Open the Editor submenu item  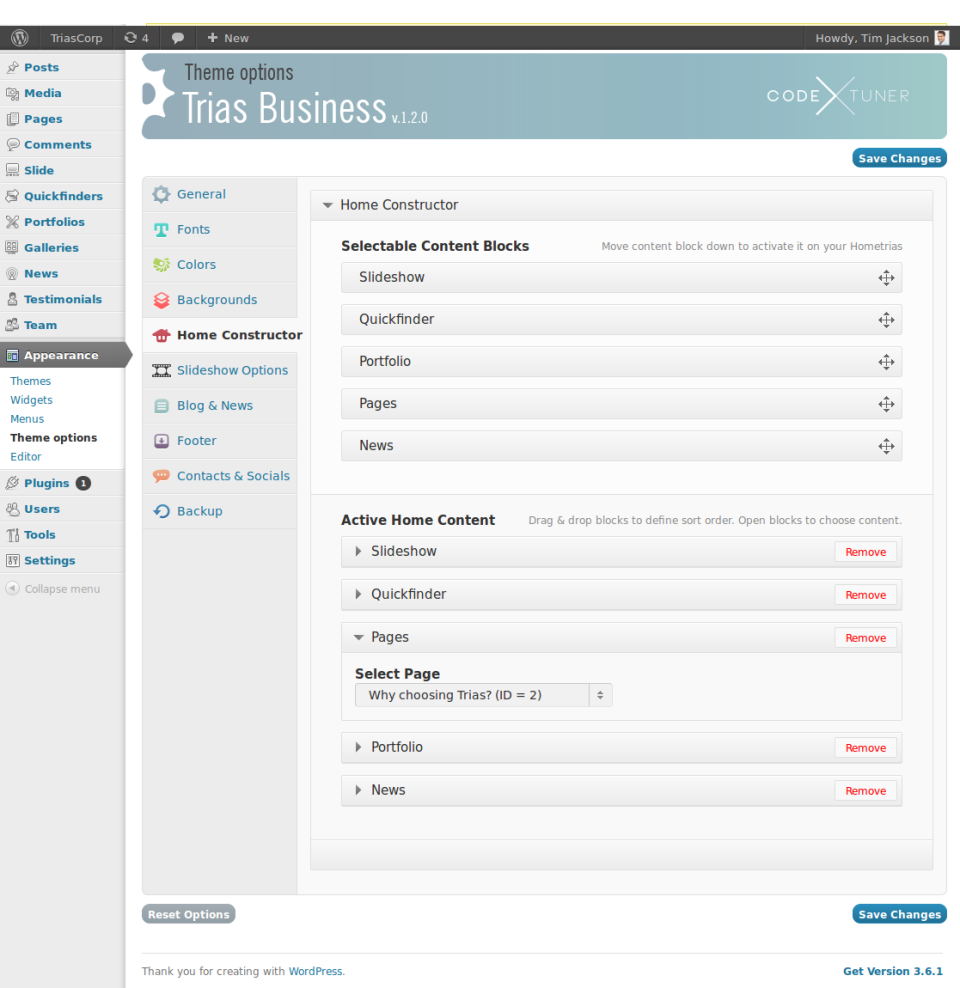point(26,457)
